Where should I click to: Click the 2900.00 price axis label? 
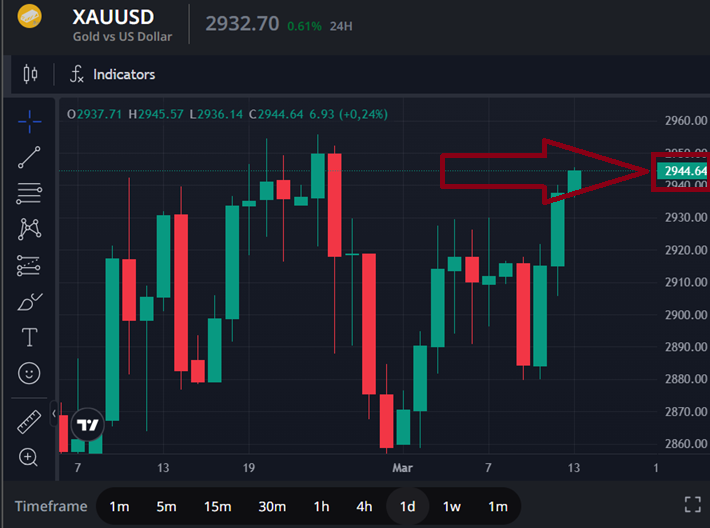(686, 315)
